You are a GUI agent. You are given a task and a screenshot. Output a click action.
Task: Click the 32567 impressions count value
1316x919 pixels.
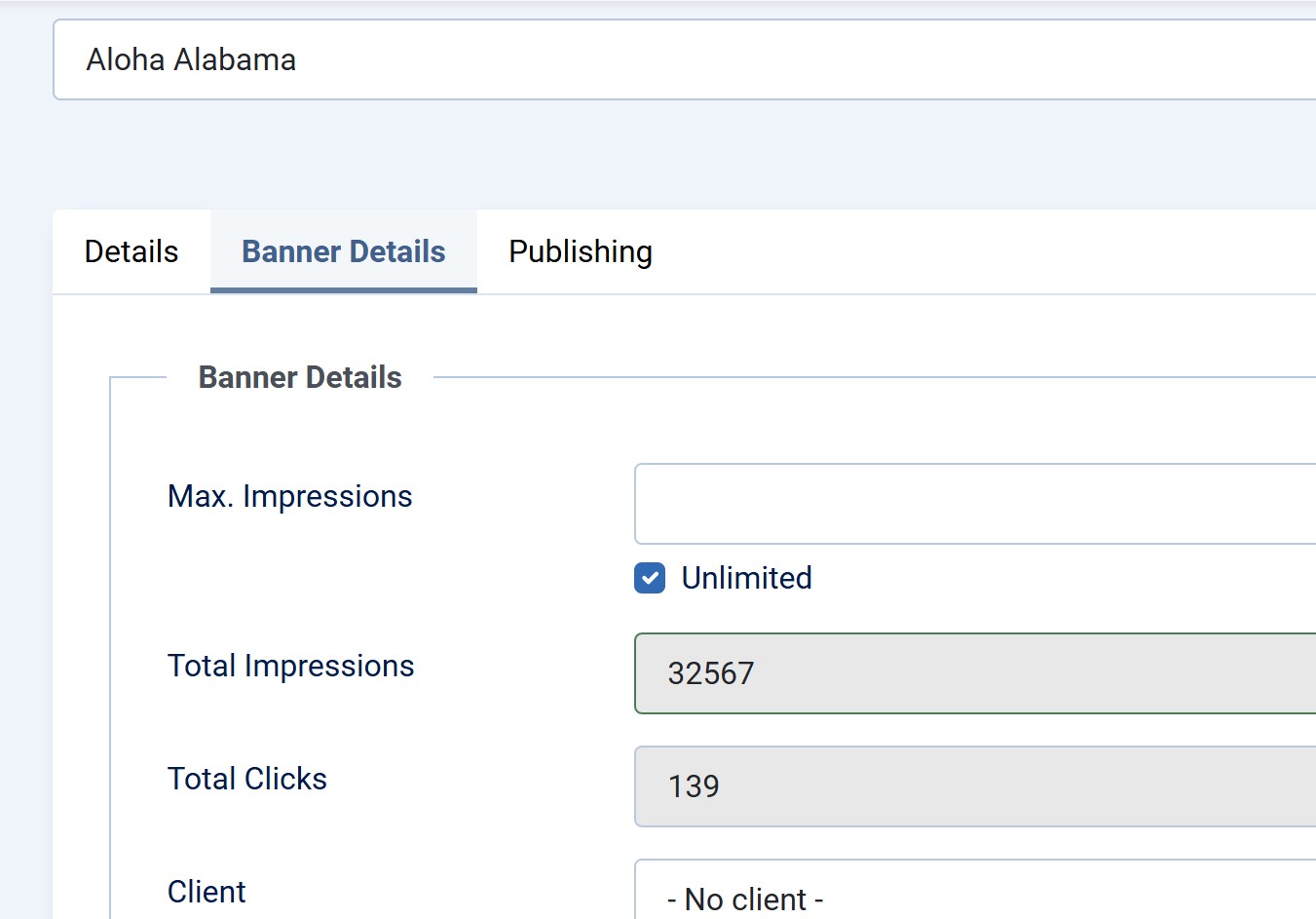[711, 673]
